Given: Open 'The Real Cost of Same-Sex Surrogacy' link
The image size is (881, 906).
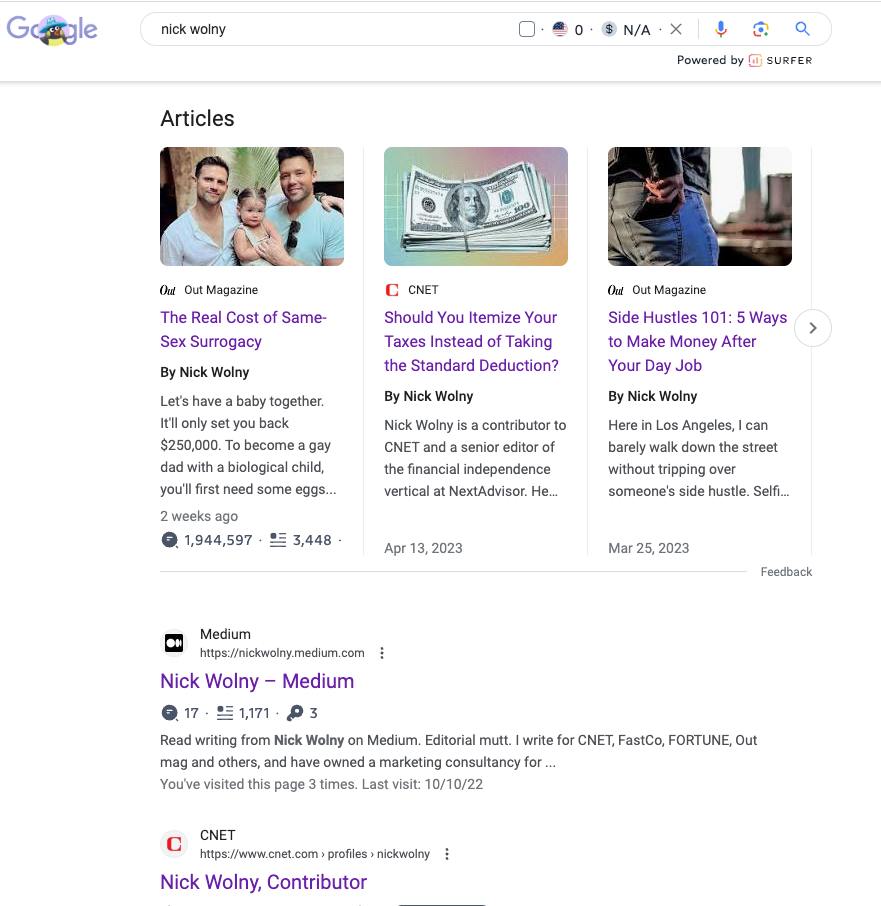Looking at the screenshot, I should pyautogui.click(x=243, y=329).
